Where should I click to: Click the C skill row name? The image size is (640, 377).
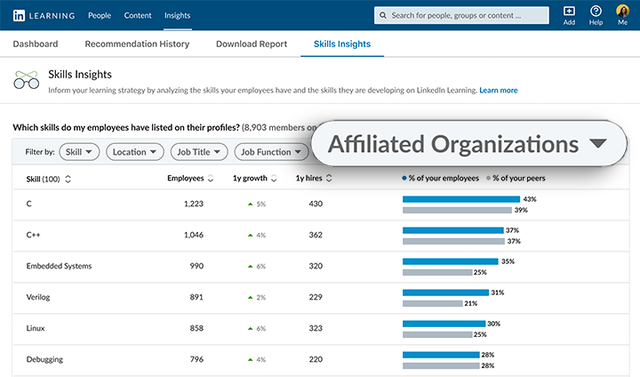pyautogui.click(x=29, y=204)
